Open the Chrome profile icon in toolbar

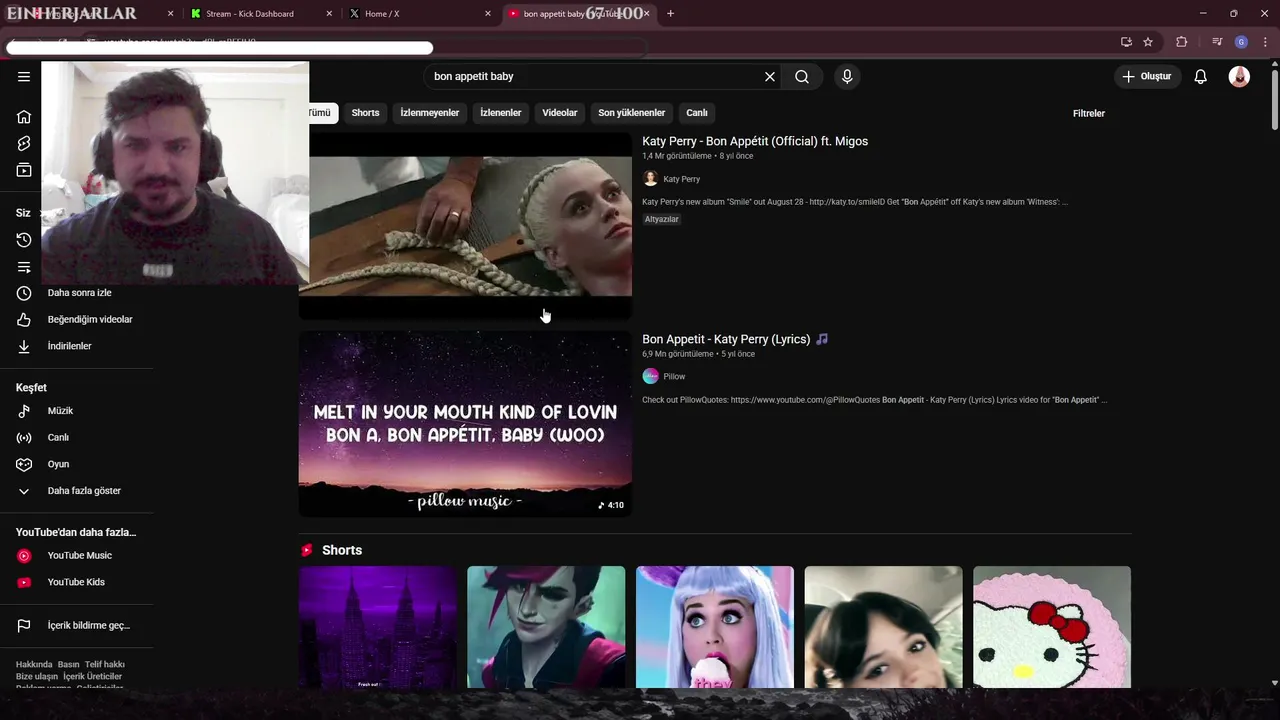1241,42
